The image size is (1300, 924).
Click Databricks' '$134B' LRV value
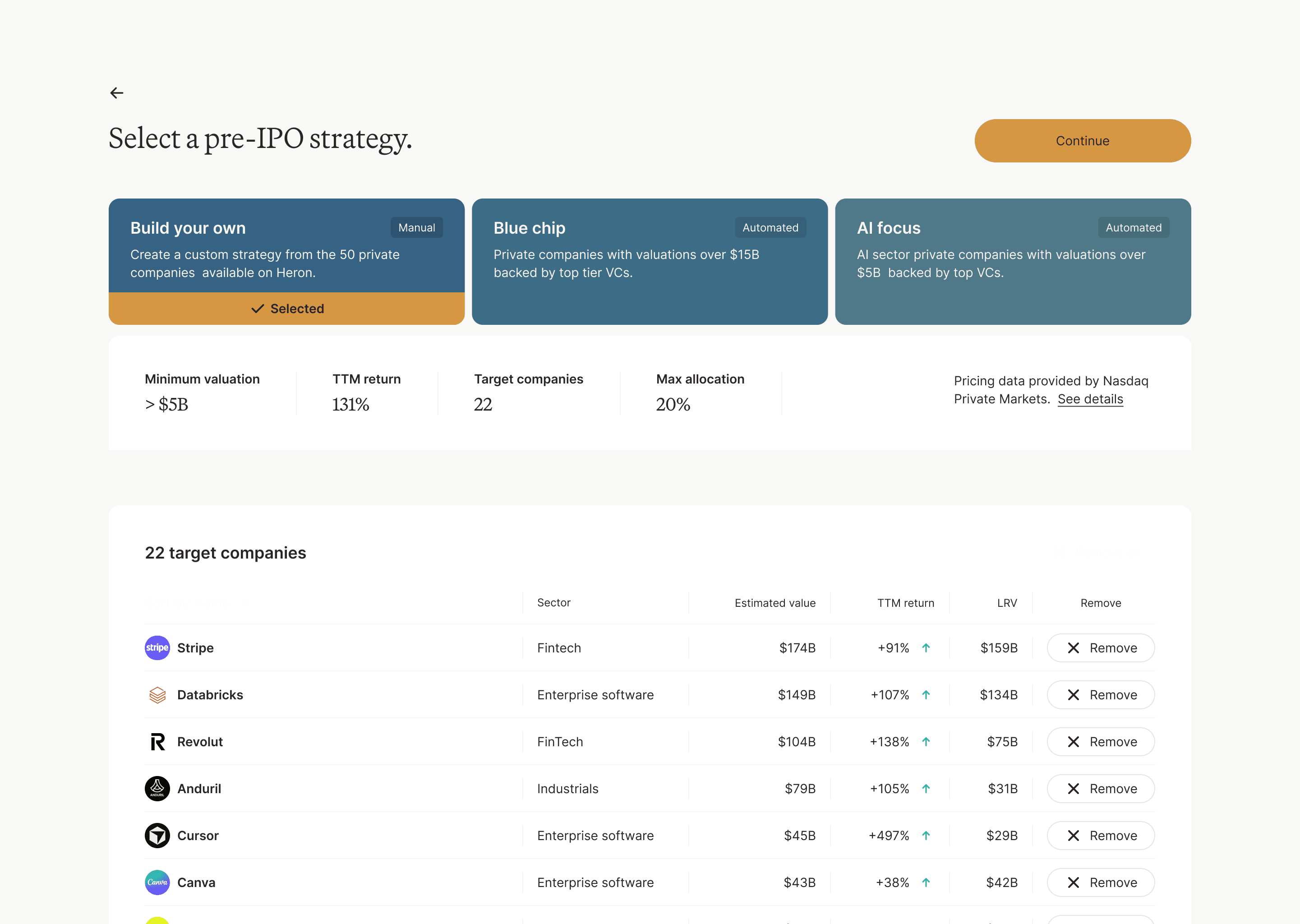click(999, 695)
